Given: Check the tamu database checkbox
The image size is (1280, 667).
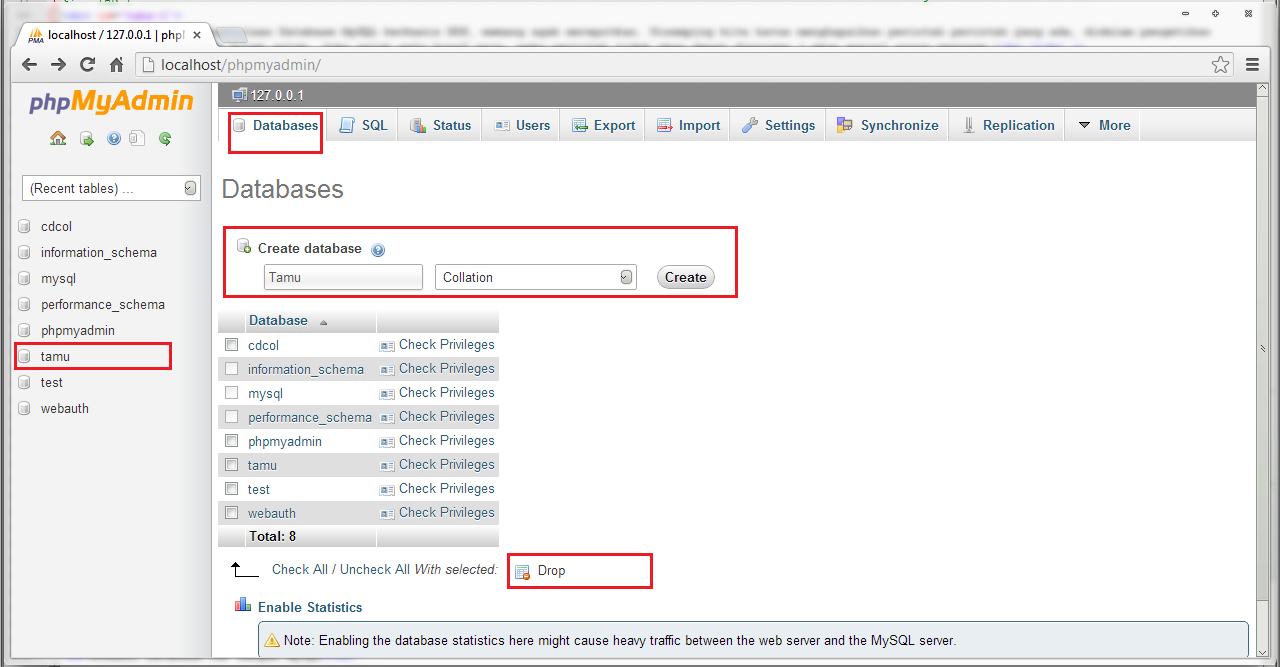Looking at the screenshot, I should coord(232,465).
